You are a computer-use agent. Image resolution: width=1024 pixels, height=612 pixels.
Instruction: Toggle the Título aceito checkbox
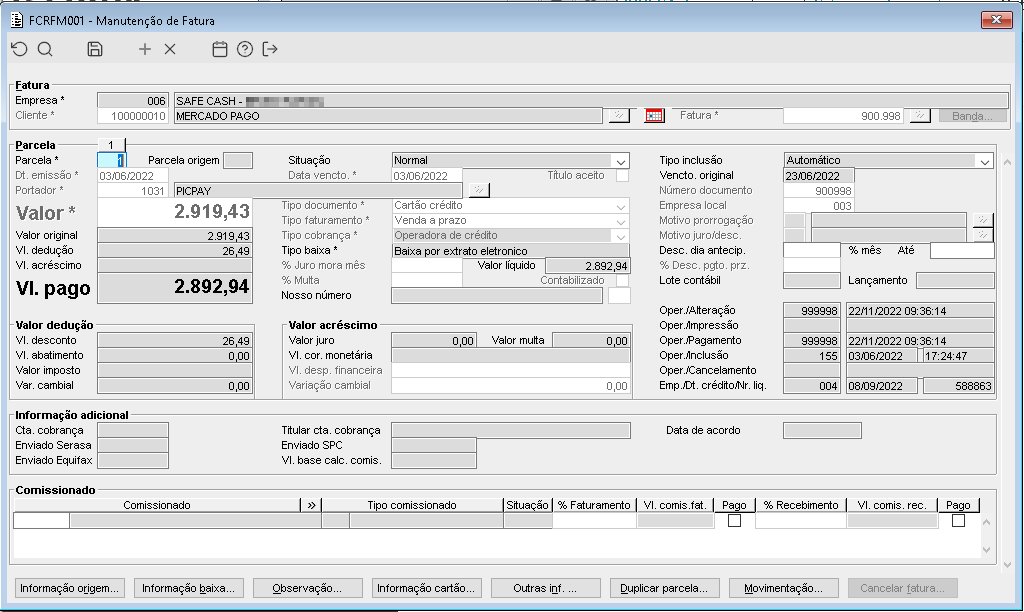tap(622, 175)
